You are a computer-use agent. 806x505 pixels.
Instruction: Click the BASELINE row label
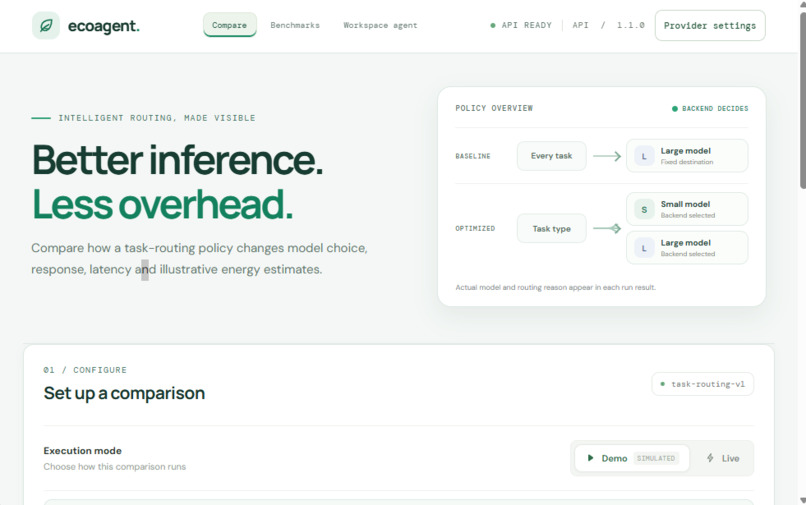473,156
